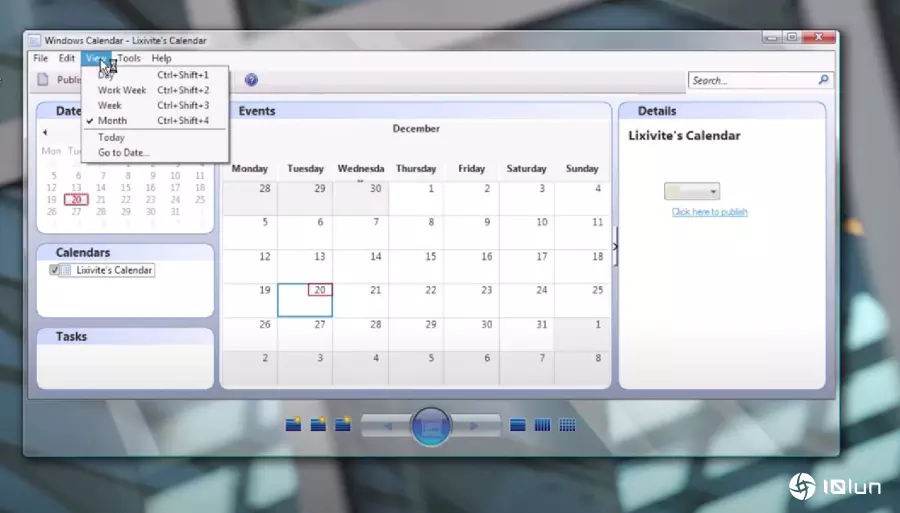Select day 10 in the Events grid
900x513 pixels.
pyautogui.click(x=527, y=232)
